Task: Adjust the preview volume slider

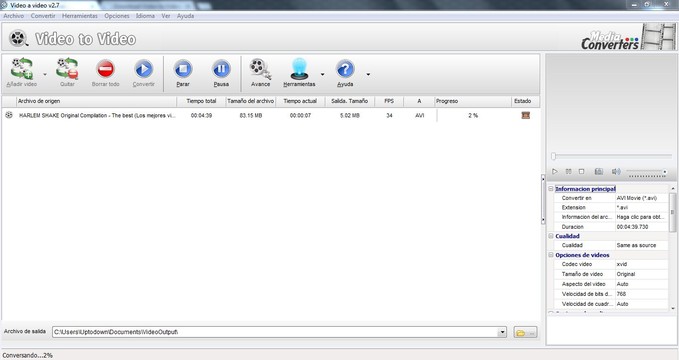Action: (647, 172)
